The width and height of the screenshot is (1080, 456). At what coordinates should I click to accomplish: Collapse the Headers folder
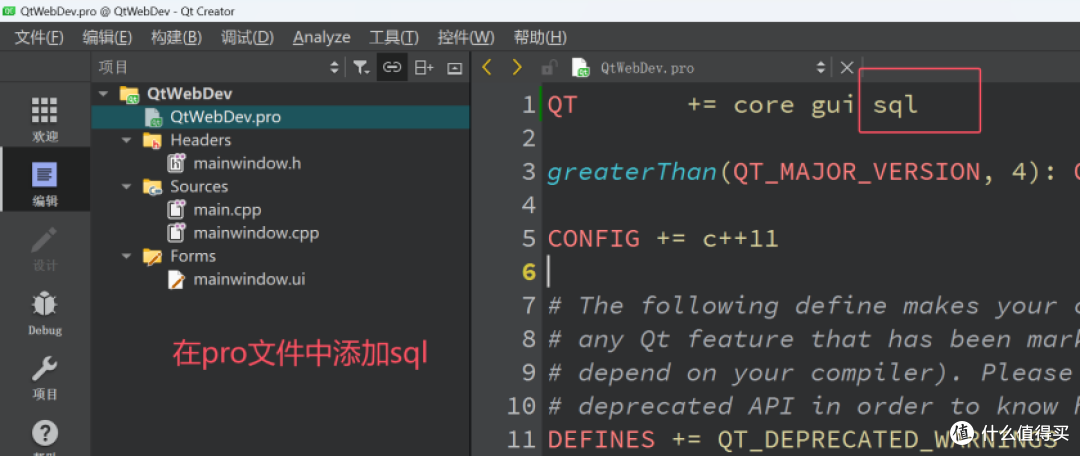pos(127,140)
